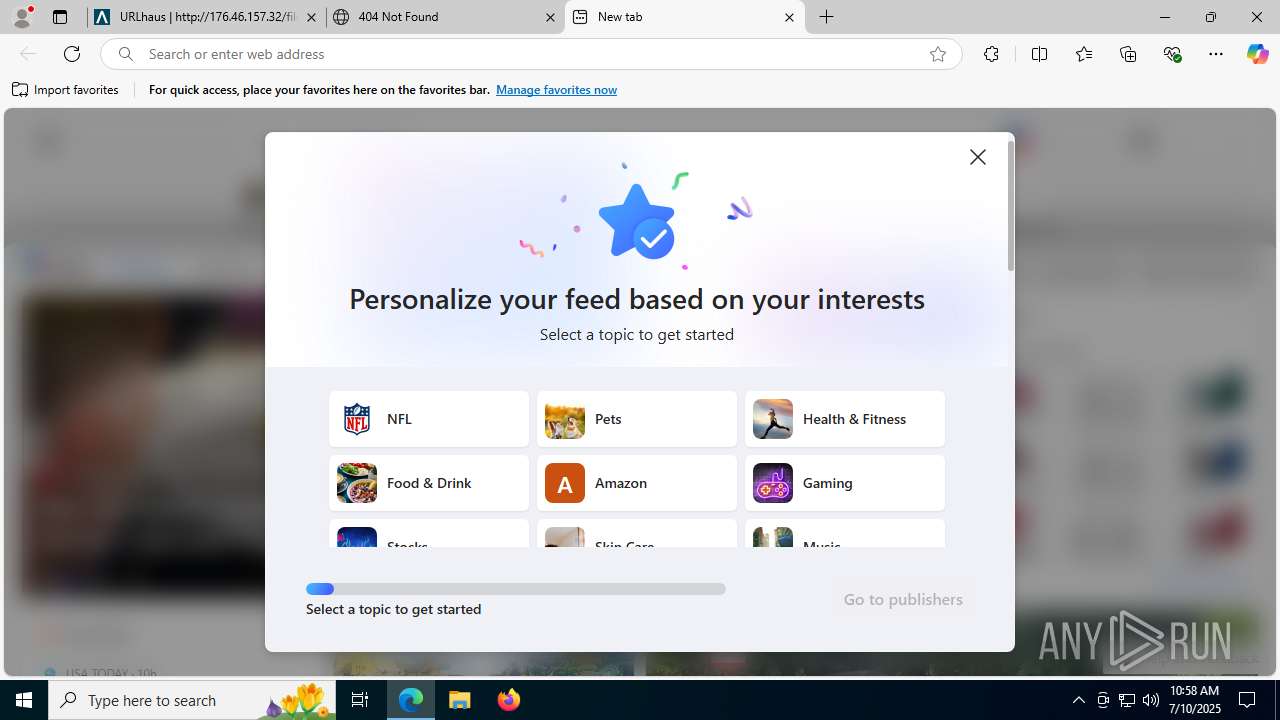
Task: Open the tab actions menu icon
Action: [60, 17]
